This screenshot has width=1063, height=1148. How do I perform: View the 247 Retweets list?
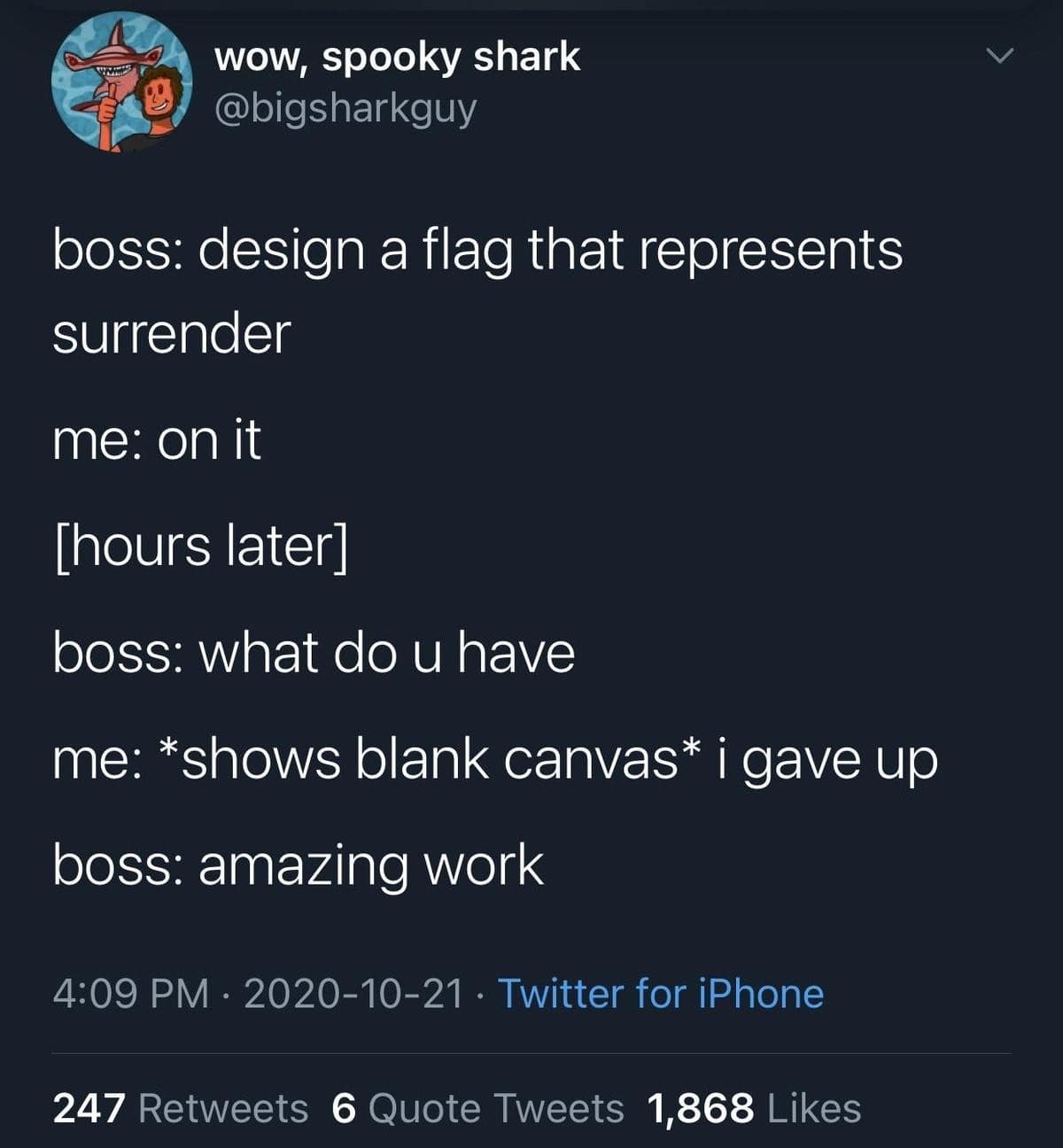click(x=181, y=1108)
